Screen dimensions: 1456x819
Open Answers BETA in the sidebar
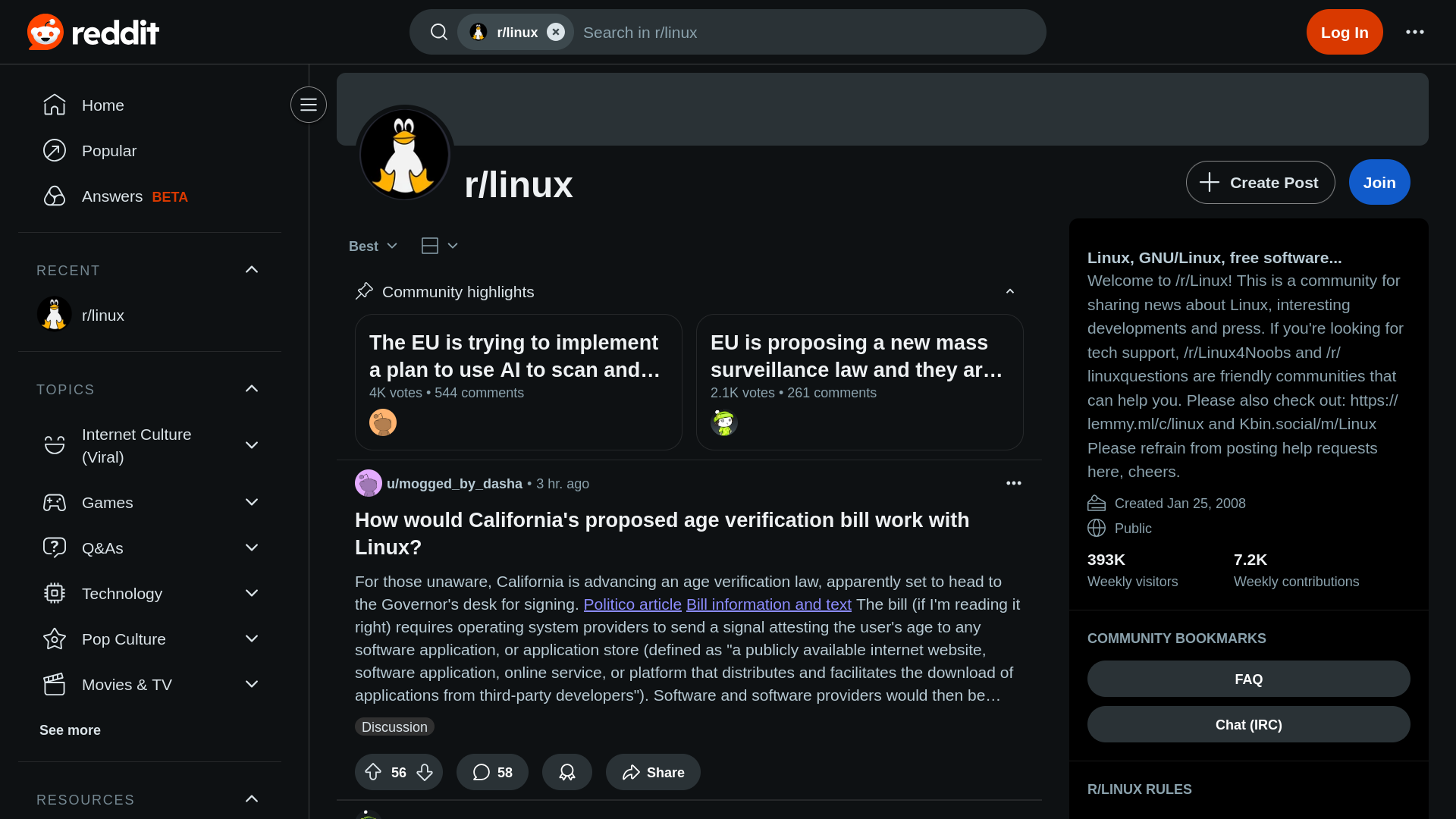tap(114, 196)
